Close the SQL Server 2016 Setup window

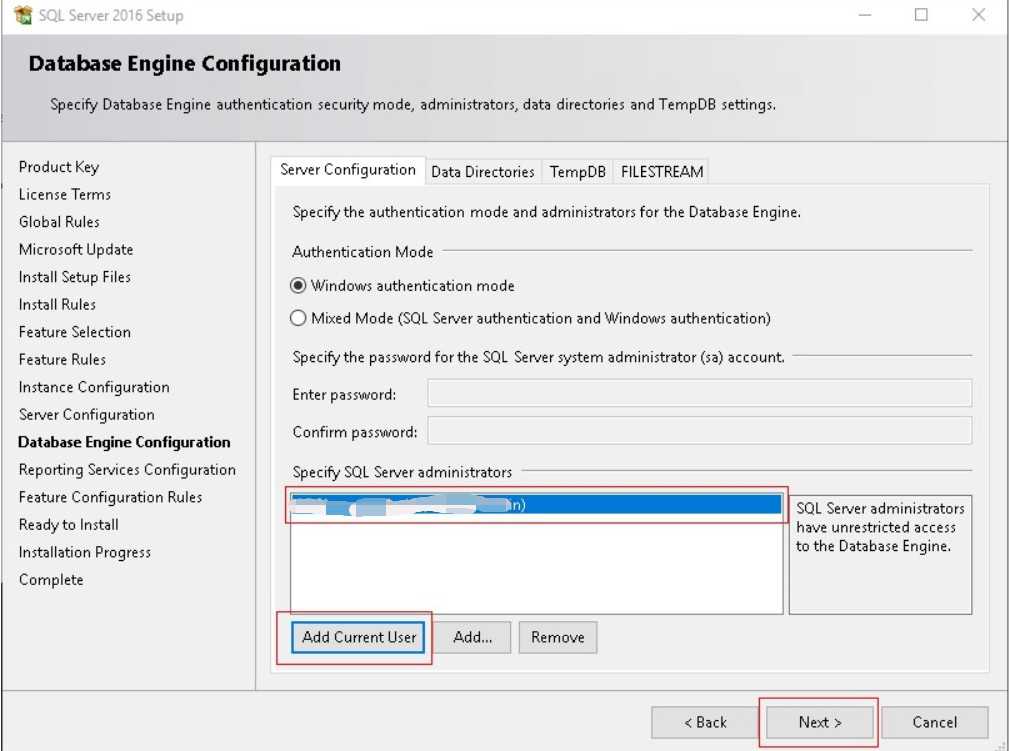978,15
